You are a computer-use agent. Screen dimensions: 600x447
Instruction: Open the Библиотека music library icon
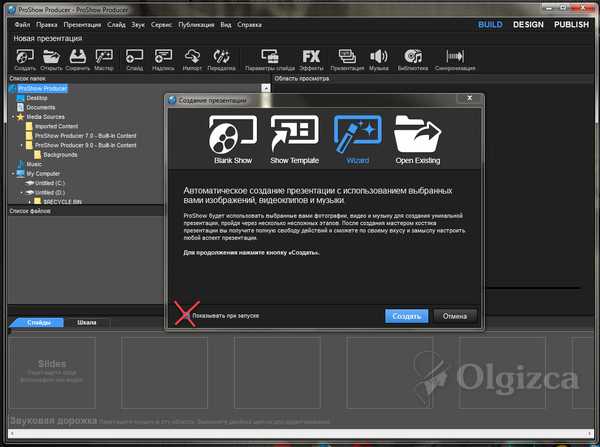click(x=413, y=60)
